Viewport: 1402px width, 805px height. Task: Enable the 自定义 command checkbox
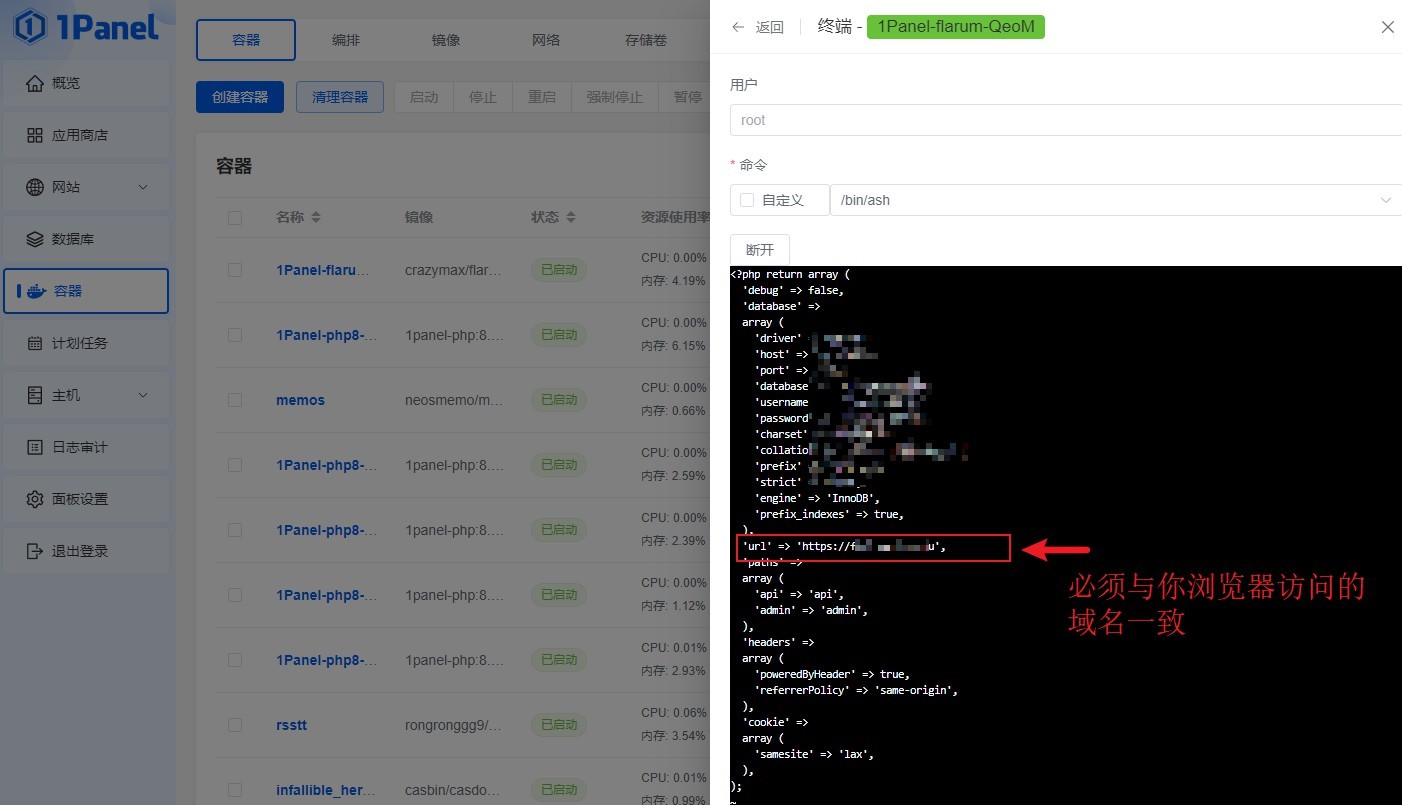click(x=747, y=200)
